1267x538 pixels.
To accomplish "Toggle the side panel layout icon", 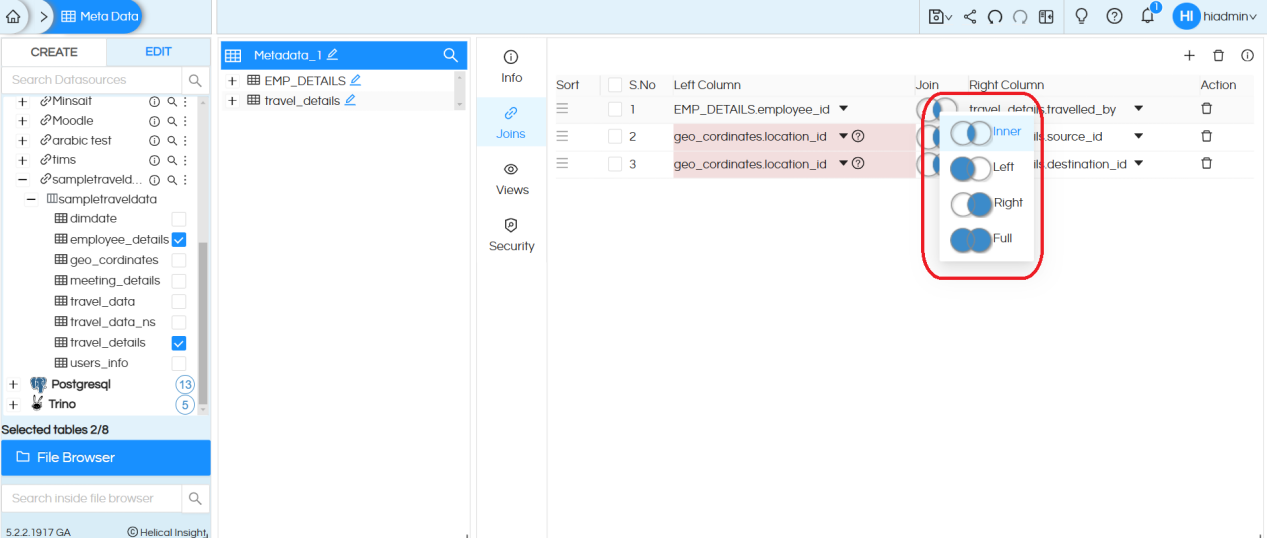I will coord(1046,16).
